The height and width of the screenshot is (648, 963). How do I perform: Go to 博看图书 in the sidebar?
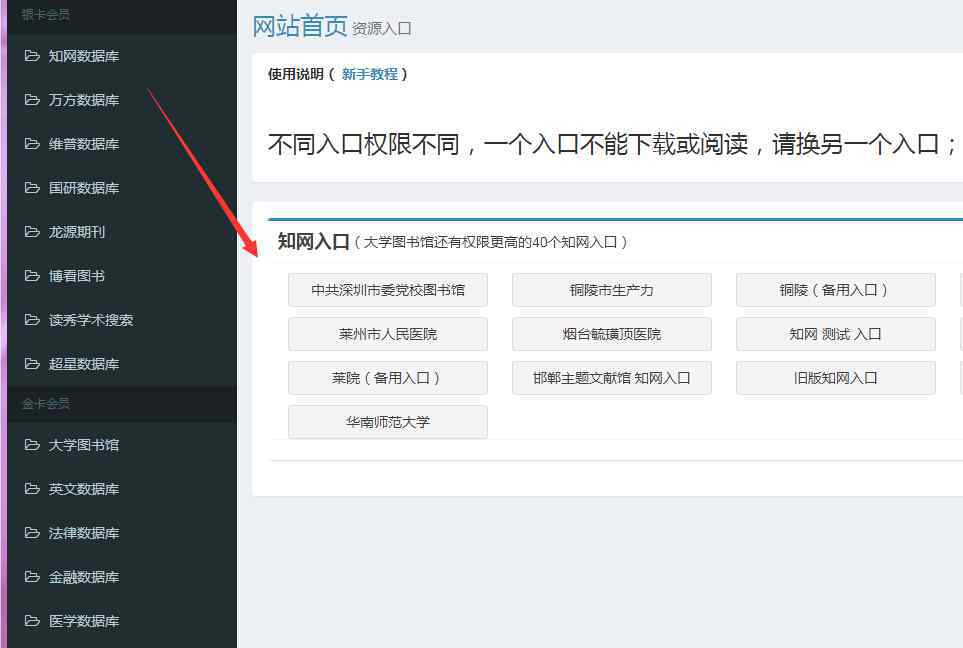pyautogui.click(x=77, y=276)
